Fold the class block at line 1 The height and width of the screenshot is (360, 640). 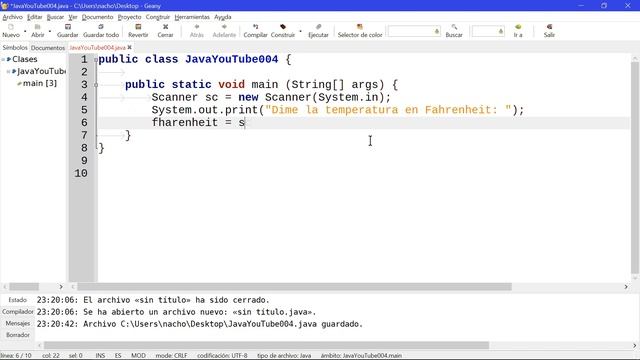(x=96, y=60)
